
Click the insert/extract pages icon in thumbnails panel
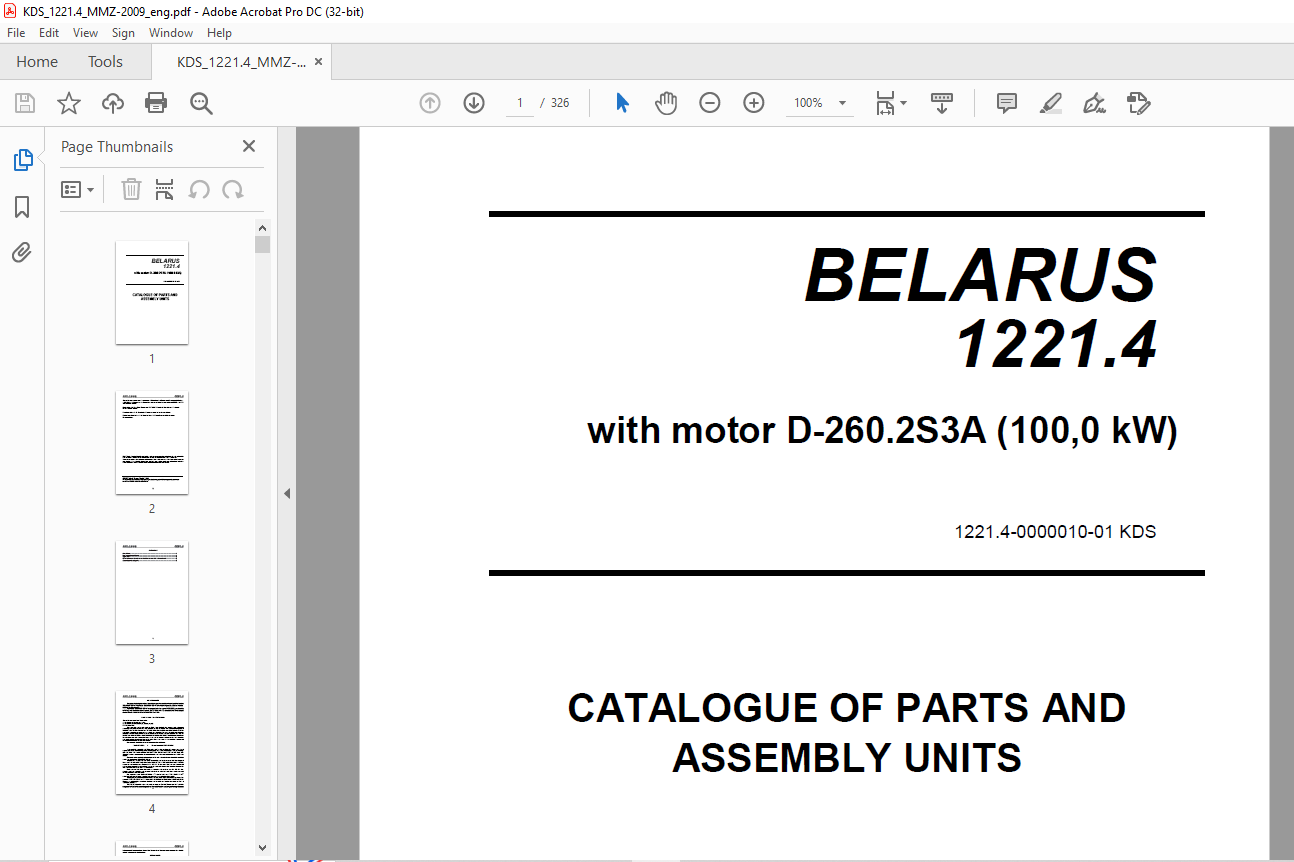[165, 189]
